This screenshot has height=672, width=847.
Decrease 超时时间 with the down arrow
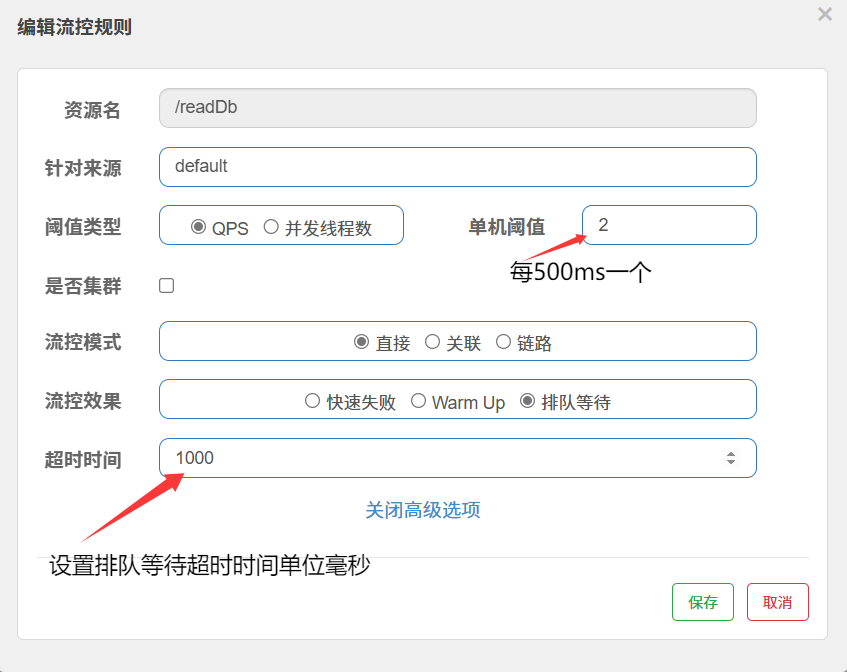click(x=731, y=463)
